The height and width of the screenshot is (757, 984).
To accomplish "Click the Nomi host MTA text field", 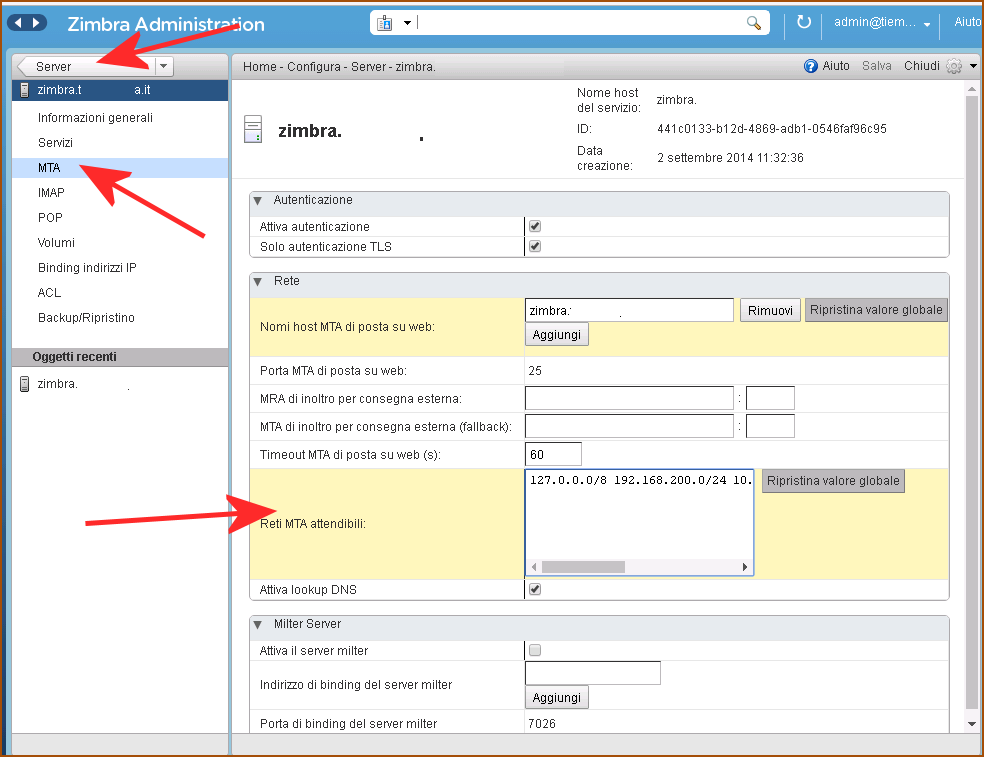I will pos(629,310).
